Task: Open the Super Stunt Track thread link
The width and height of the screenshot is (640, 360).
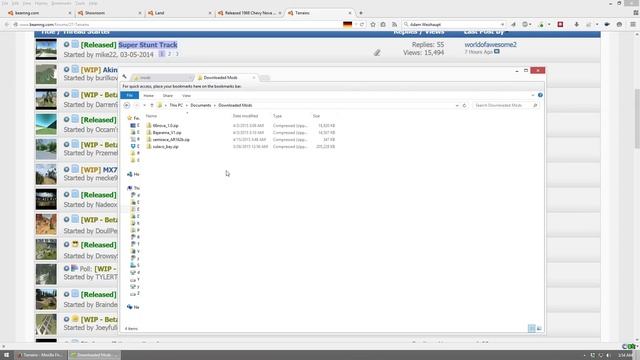Action: [148, 45]
